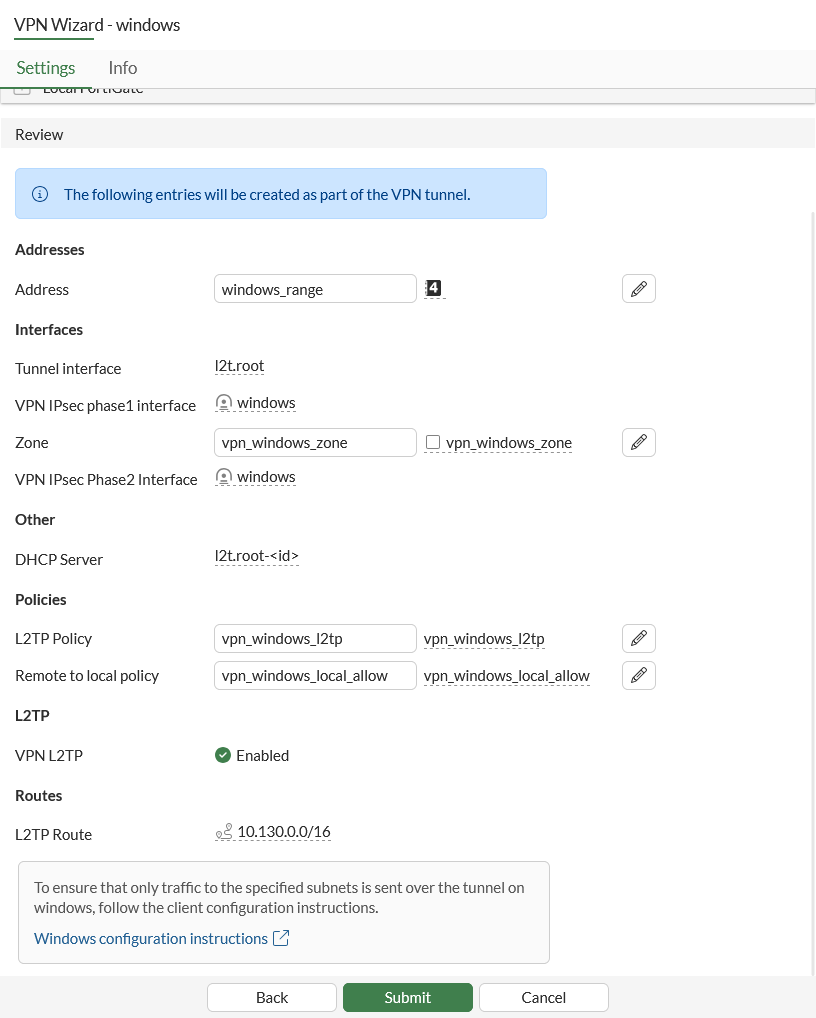The image size is (816, 1018).
Task: Open Windows configuration instructions link
Action: tap(151, 938)
